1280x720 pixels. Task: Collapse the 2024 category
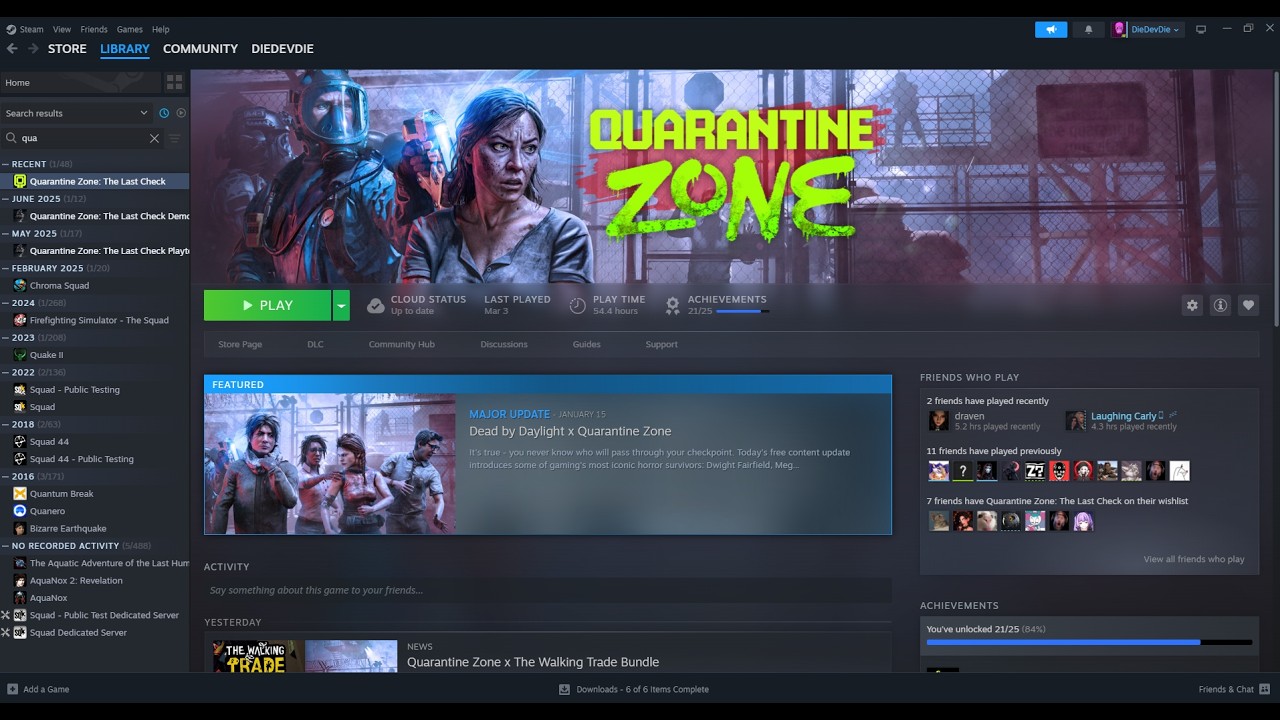click(x=6, y=303)
